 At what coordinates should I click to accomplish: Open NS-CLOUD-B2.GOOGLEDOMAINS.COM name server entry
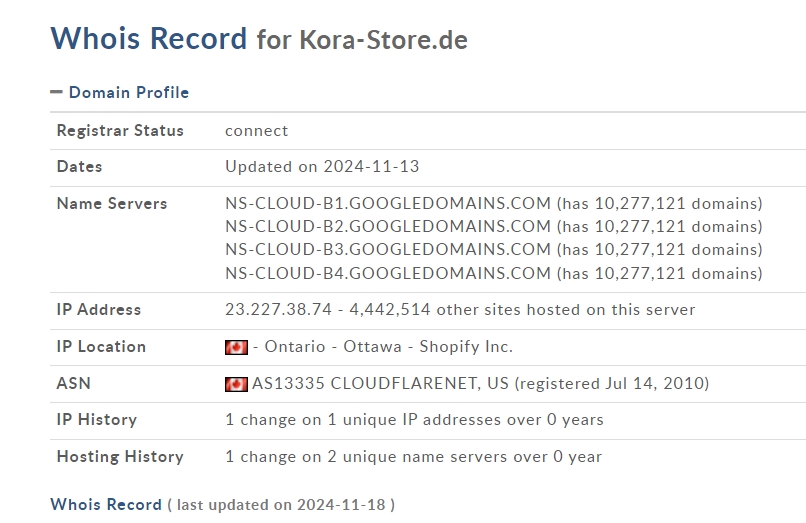click(x=388, y=227)
